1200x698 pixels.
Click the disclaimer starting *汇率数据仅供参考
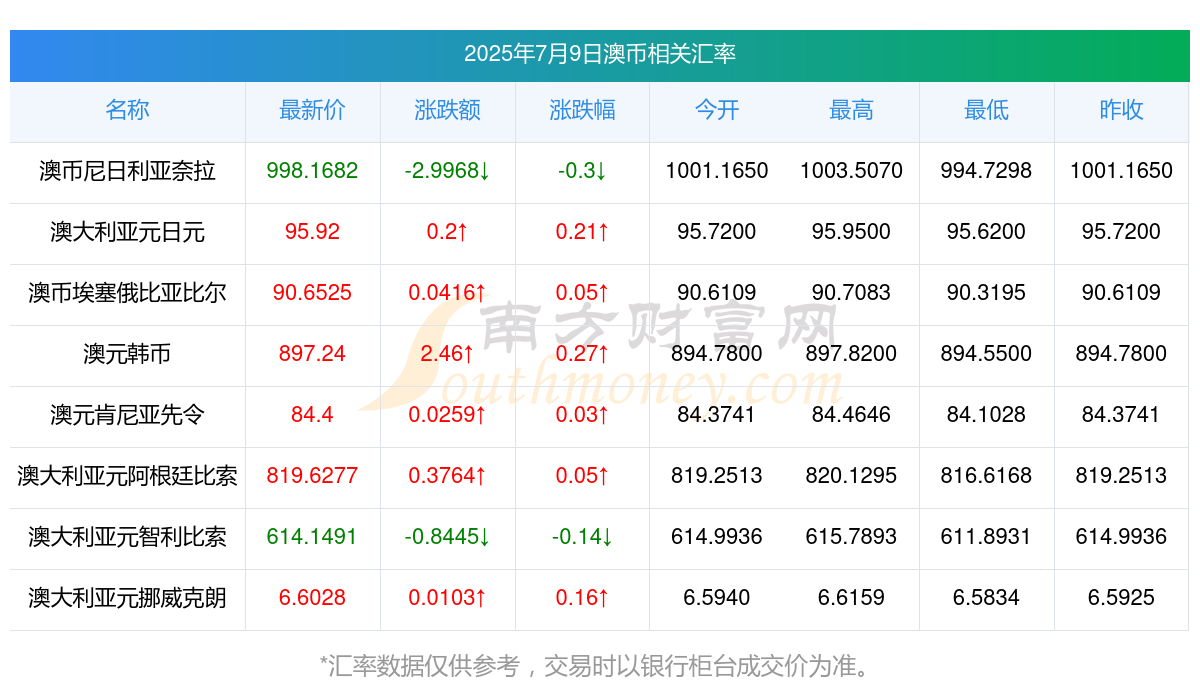tap(600, 666)
